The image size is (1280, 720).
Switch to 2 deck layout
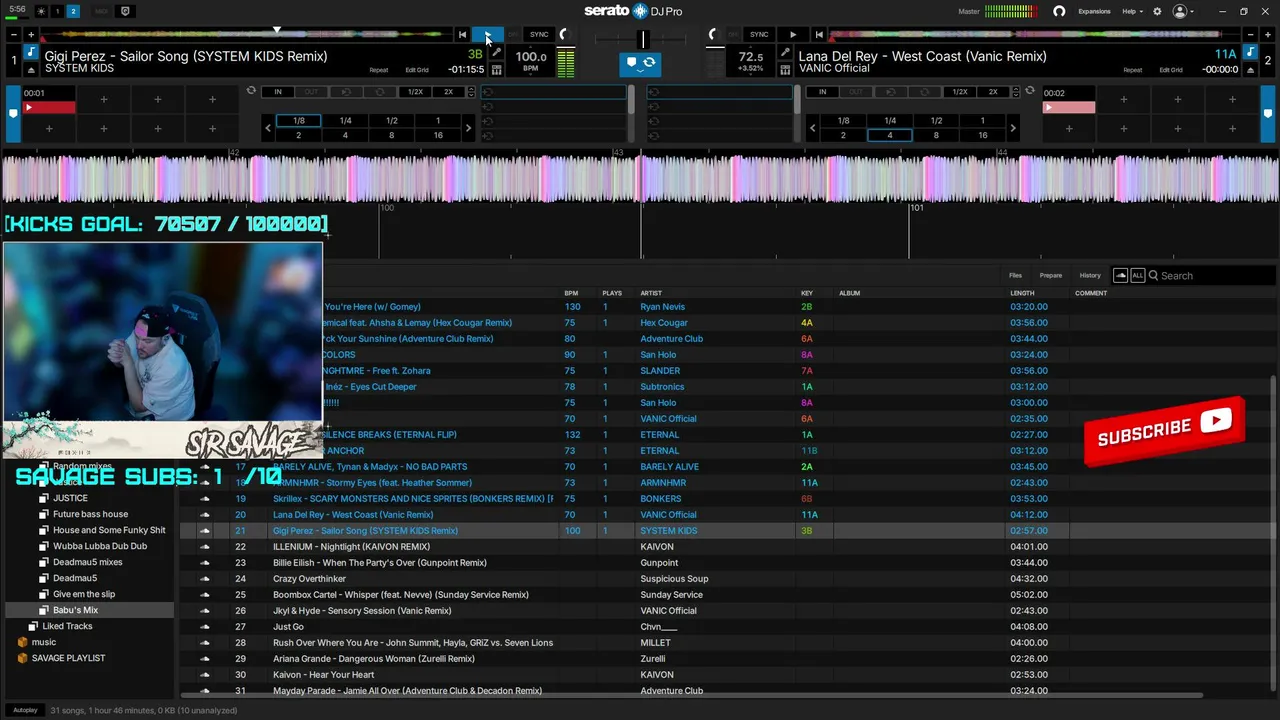click(74, 11)
